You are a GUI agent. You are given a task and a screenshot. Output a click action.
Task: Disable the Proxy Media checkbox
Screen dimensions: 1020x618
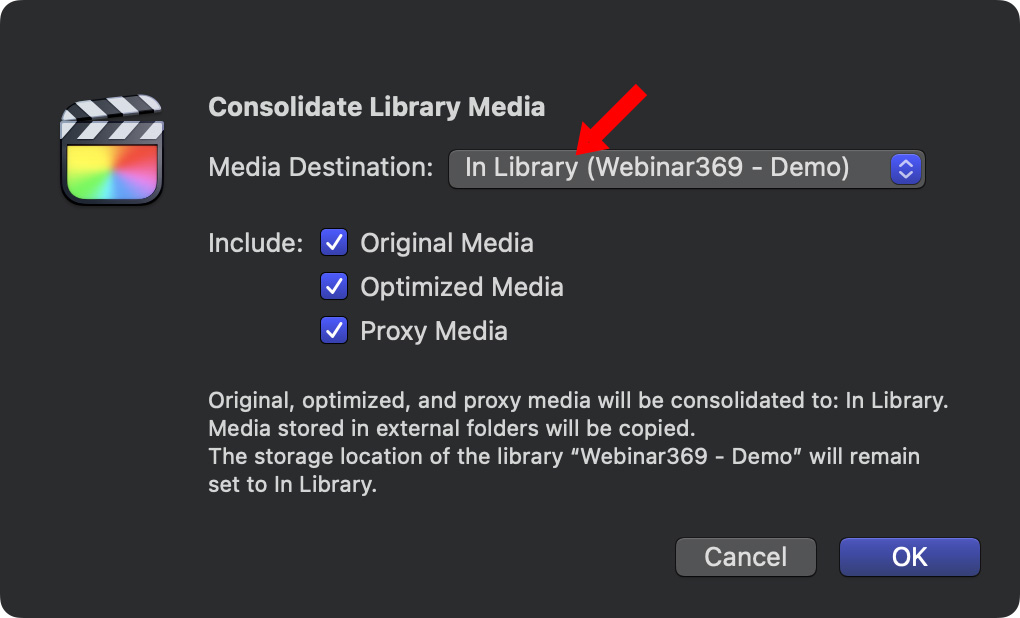click(334, 331)
